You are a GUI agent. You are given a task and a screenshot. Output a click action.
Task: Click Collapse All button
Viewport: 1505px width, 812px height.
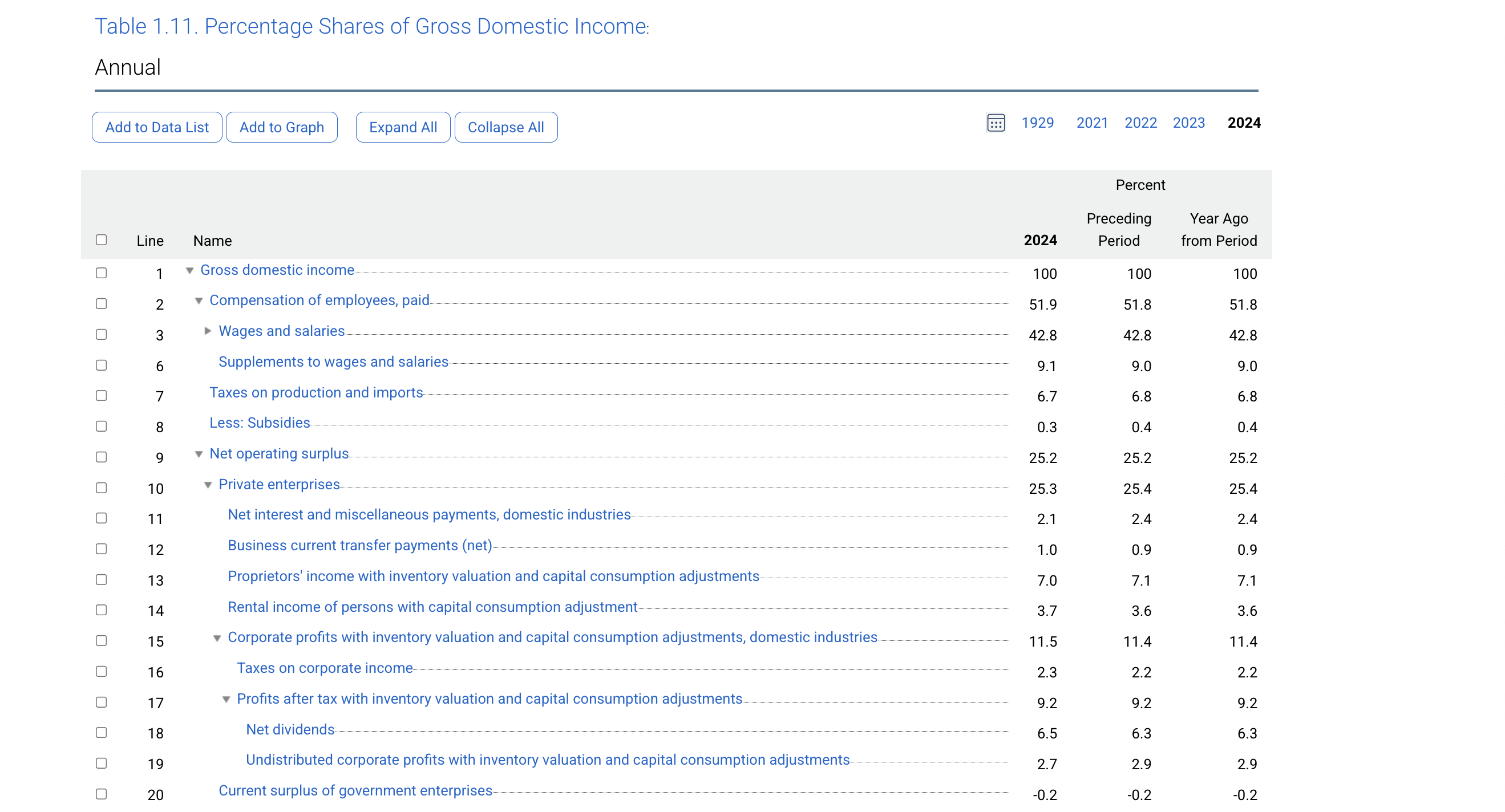(x=506, y=127)
